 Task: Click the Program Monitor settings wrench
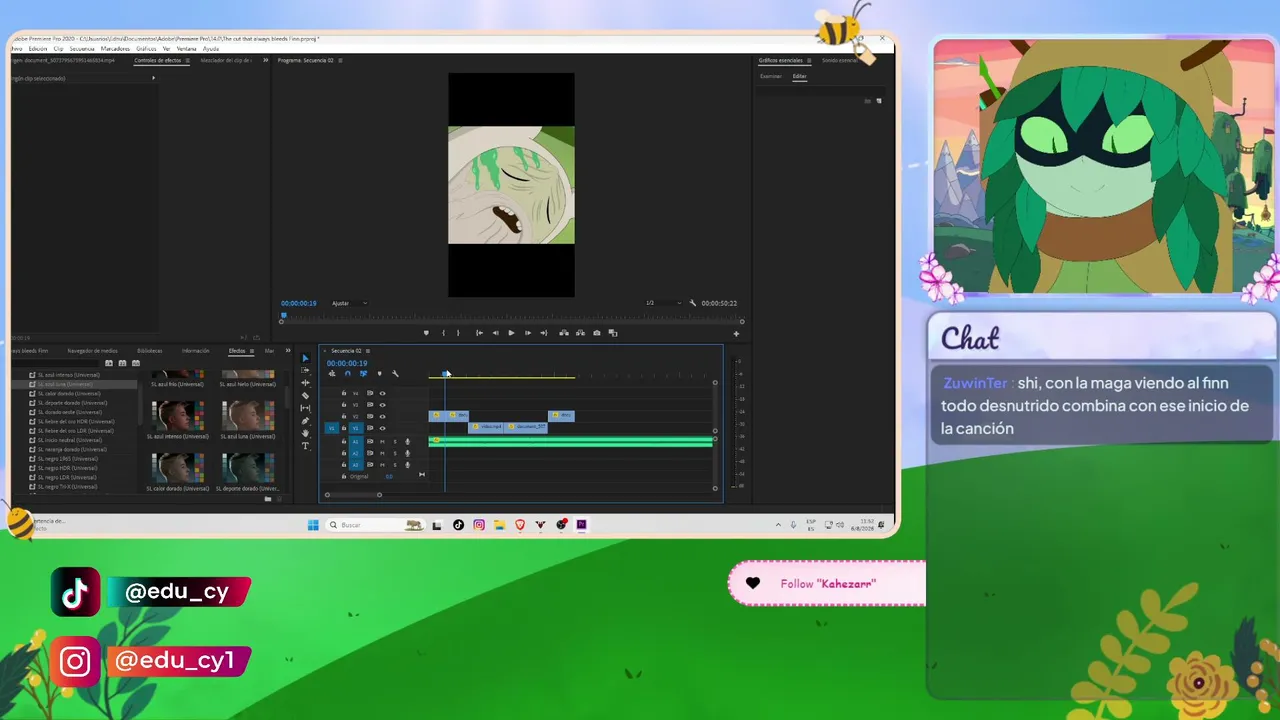pos(692,303)
